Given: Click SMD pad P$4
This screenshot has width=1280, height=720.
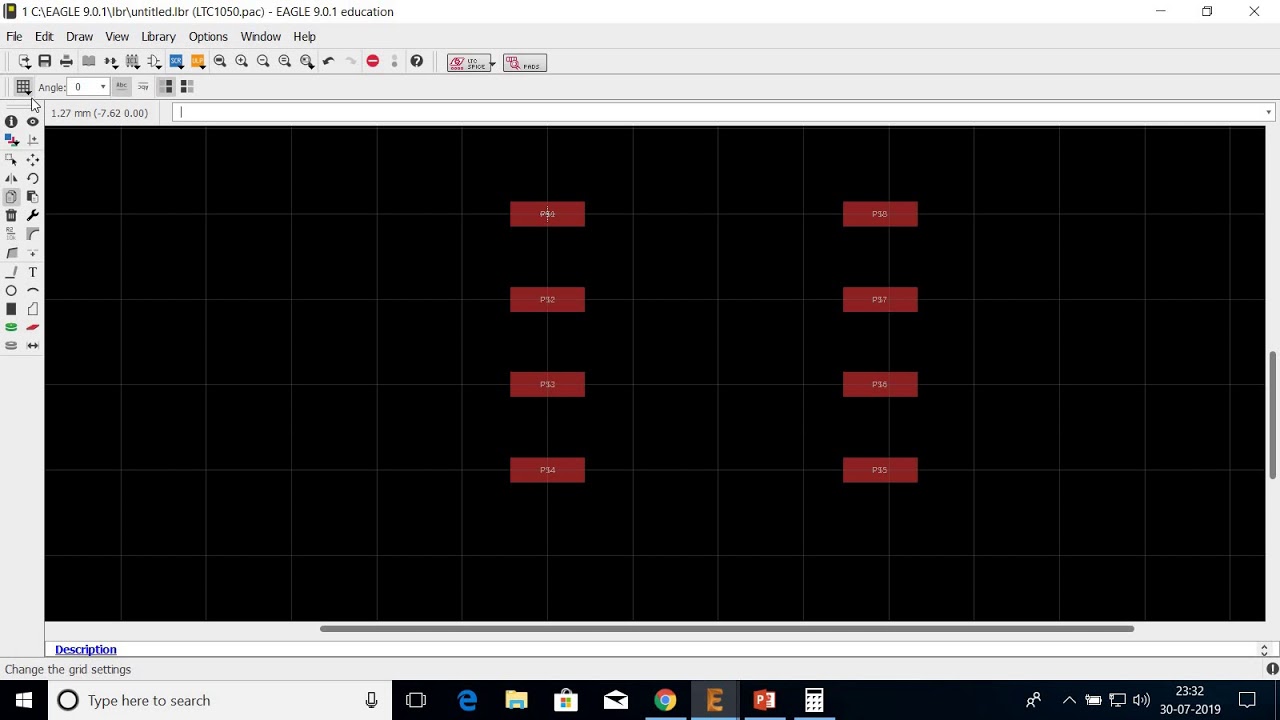Looking at the screenshot, I should (x=547, y=470).
